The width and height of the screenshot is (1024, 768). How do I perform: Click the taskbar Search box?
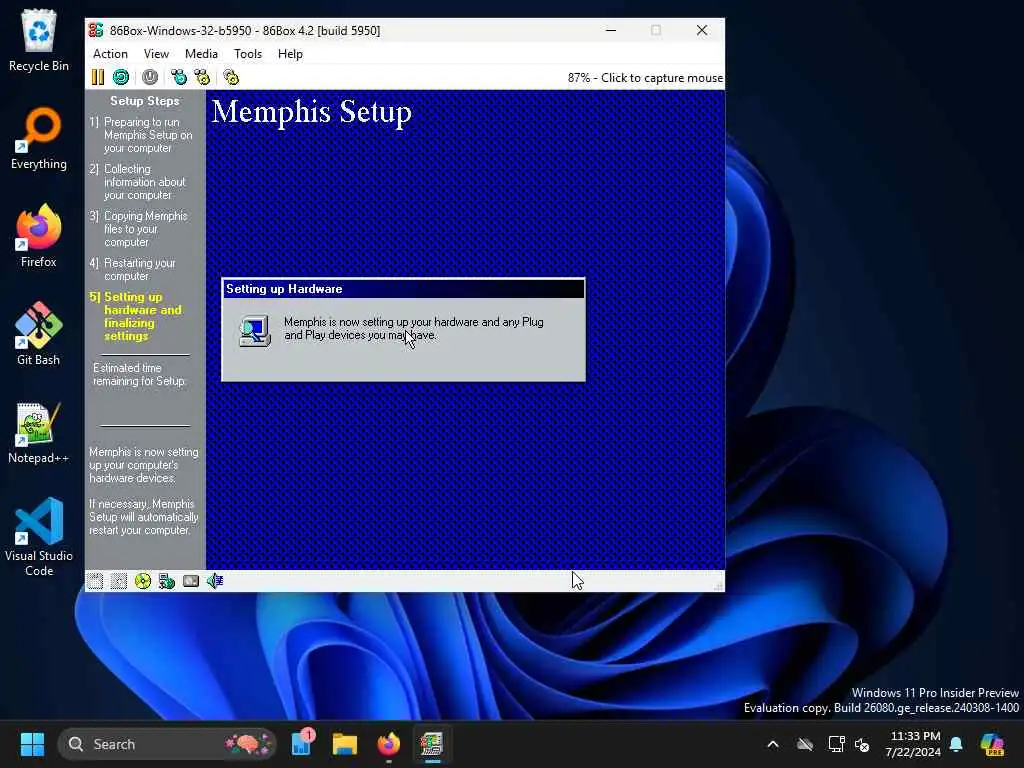(x=167, y=744)
